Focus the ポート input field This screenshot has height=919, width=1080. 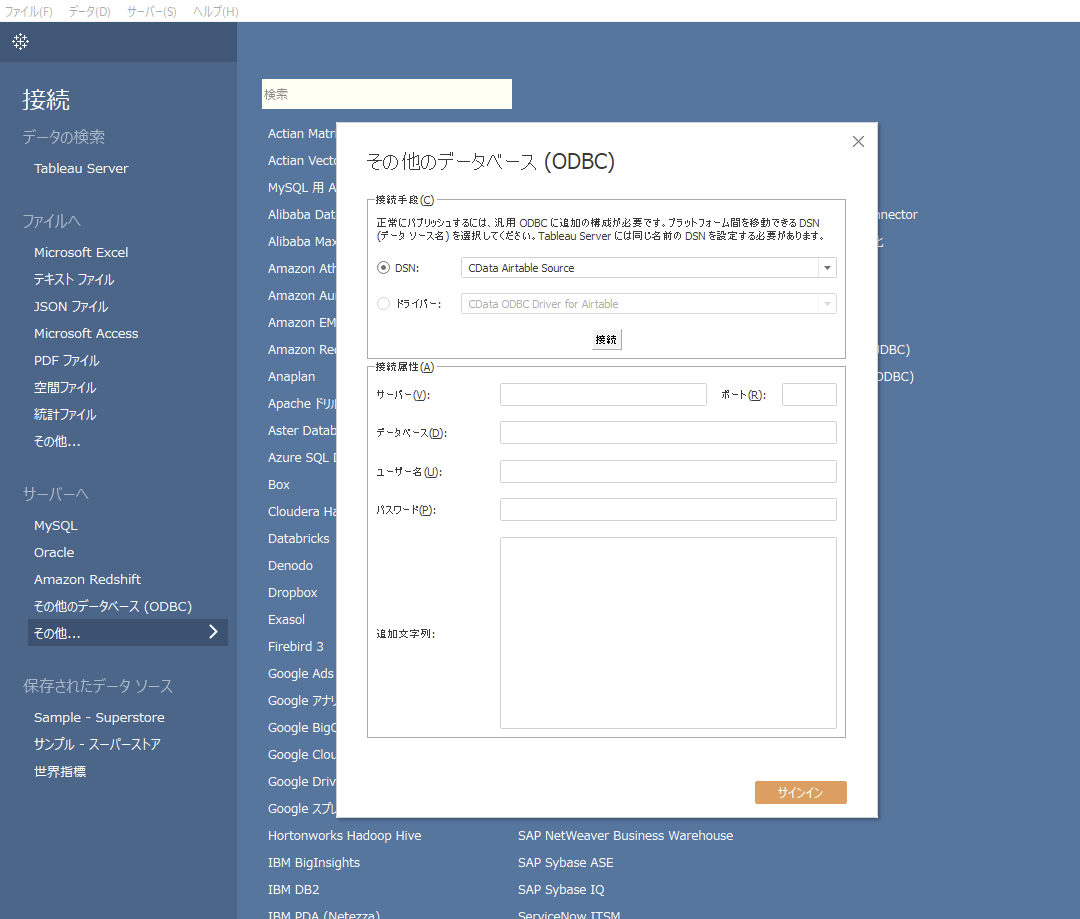[x=809, y=395]
